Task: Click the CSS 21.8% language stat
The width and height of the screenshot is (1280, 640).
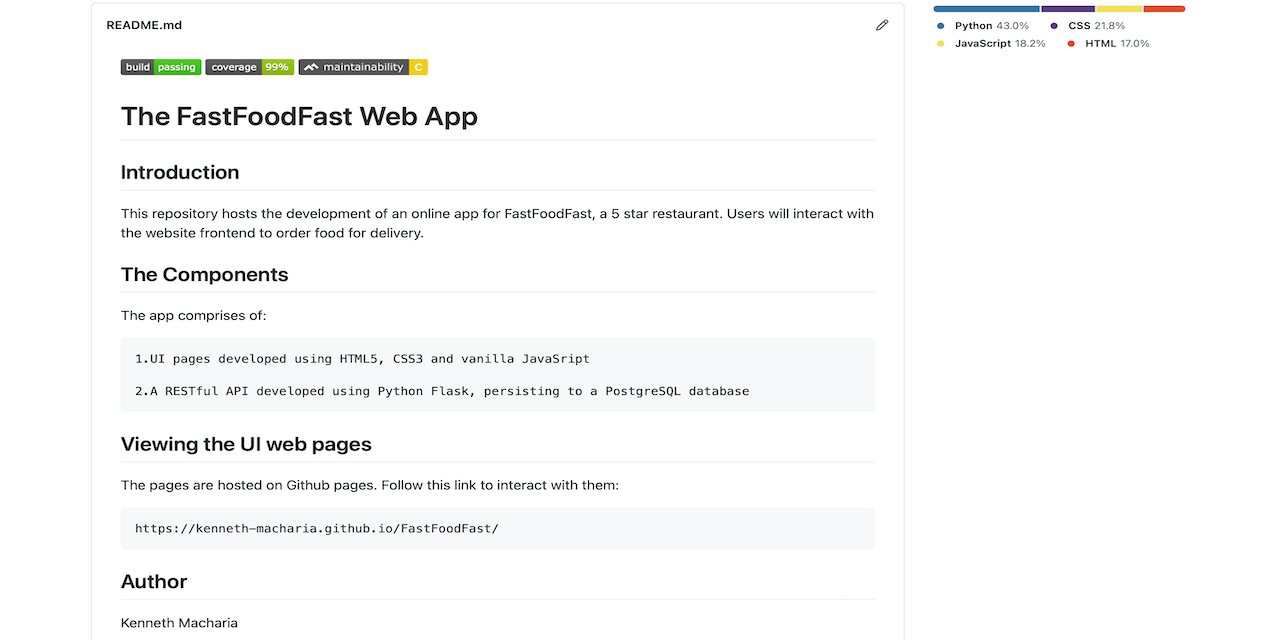Action: pyautogui.click(x=1095, y=25)
